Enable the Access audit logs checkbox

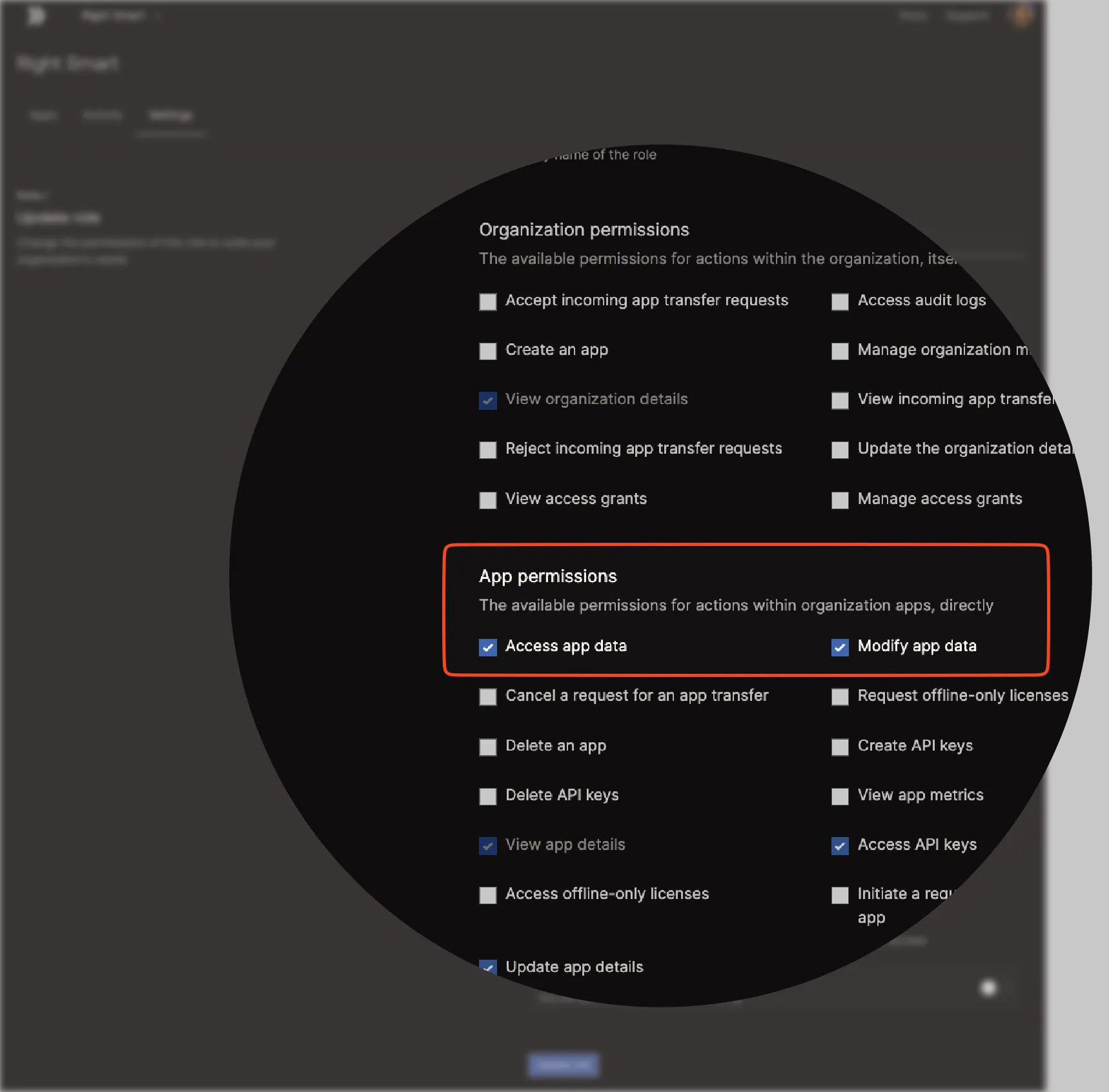840,301
